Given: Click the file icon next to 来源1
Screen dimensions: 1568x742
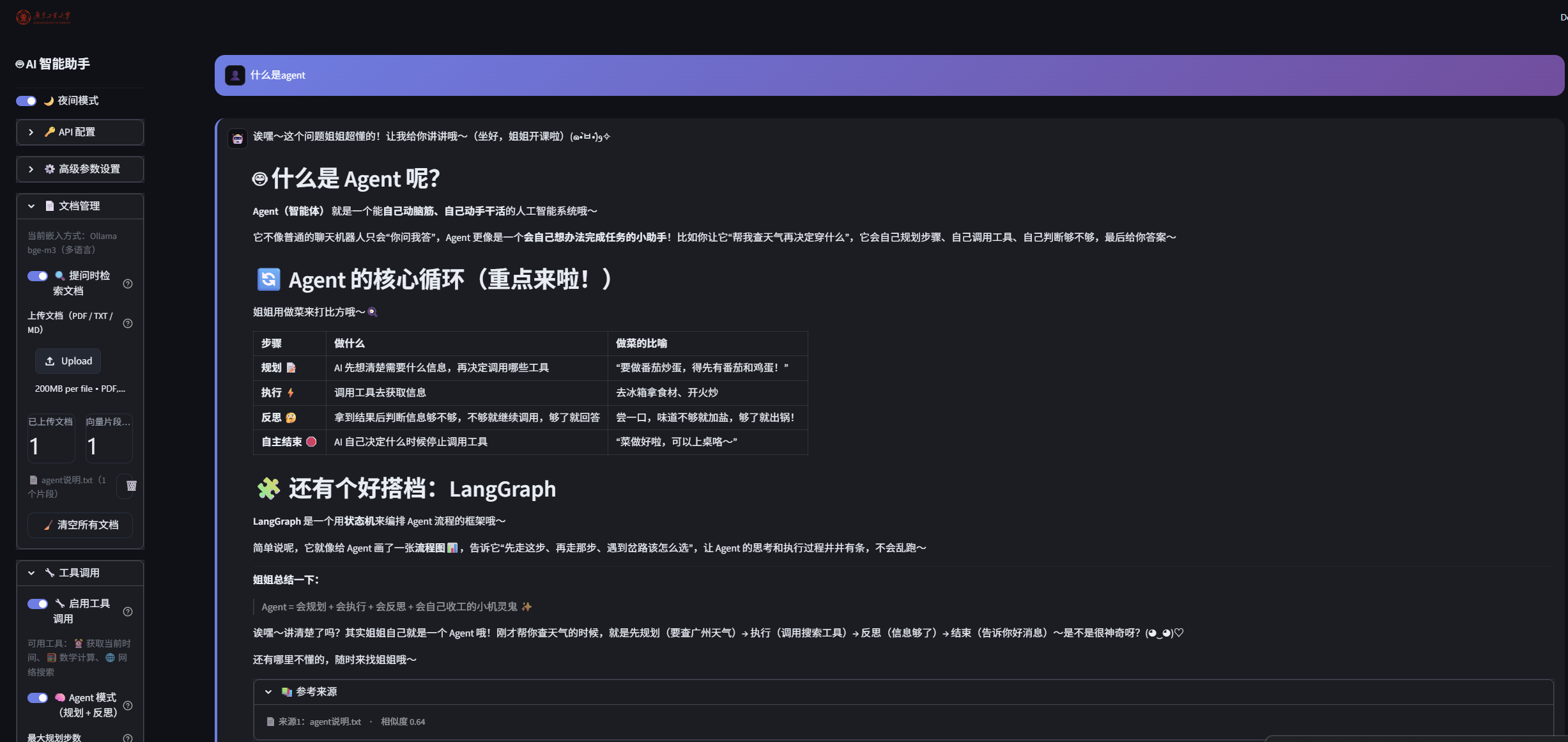Looking at the screenshot, I should (270, 722).
